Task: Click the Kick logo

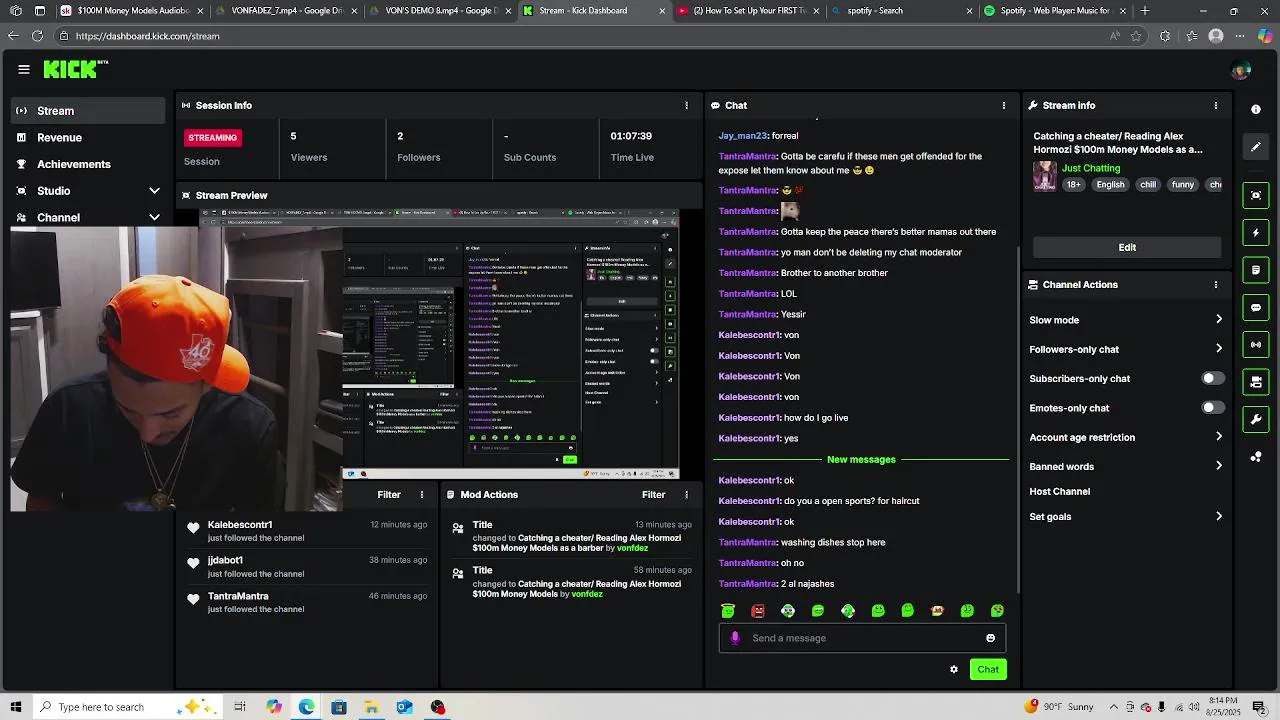Action: pyautogui.click(x=75, y=69)
